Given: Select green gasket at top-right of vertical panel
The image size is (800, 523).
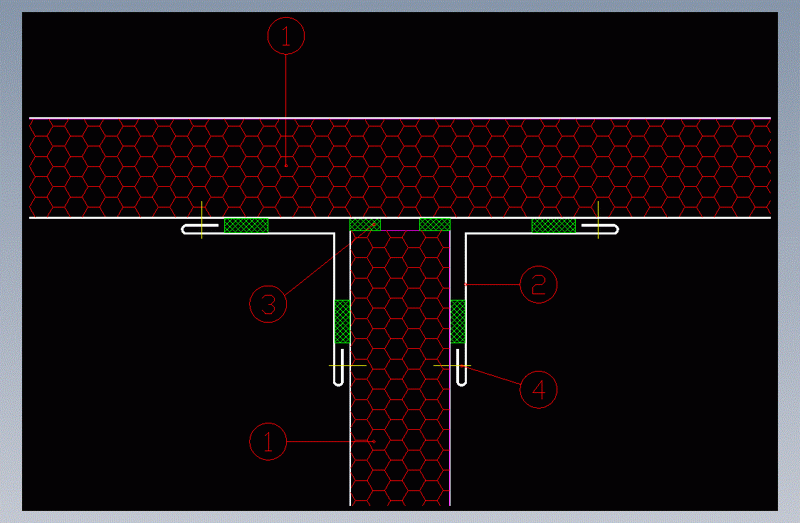Looking at the screenshot, I should pos(435,224).
